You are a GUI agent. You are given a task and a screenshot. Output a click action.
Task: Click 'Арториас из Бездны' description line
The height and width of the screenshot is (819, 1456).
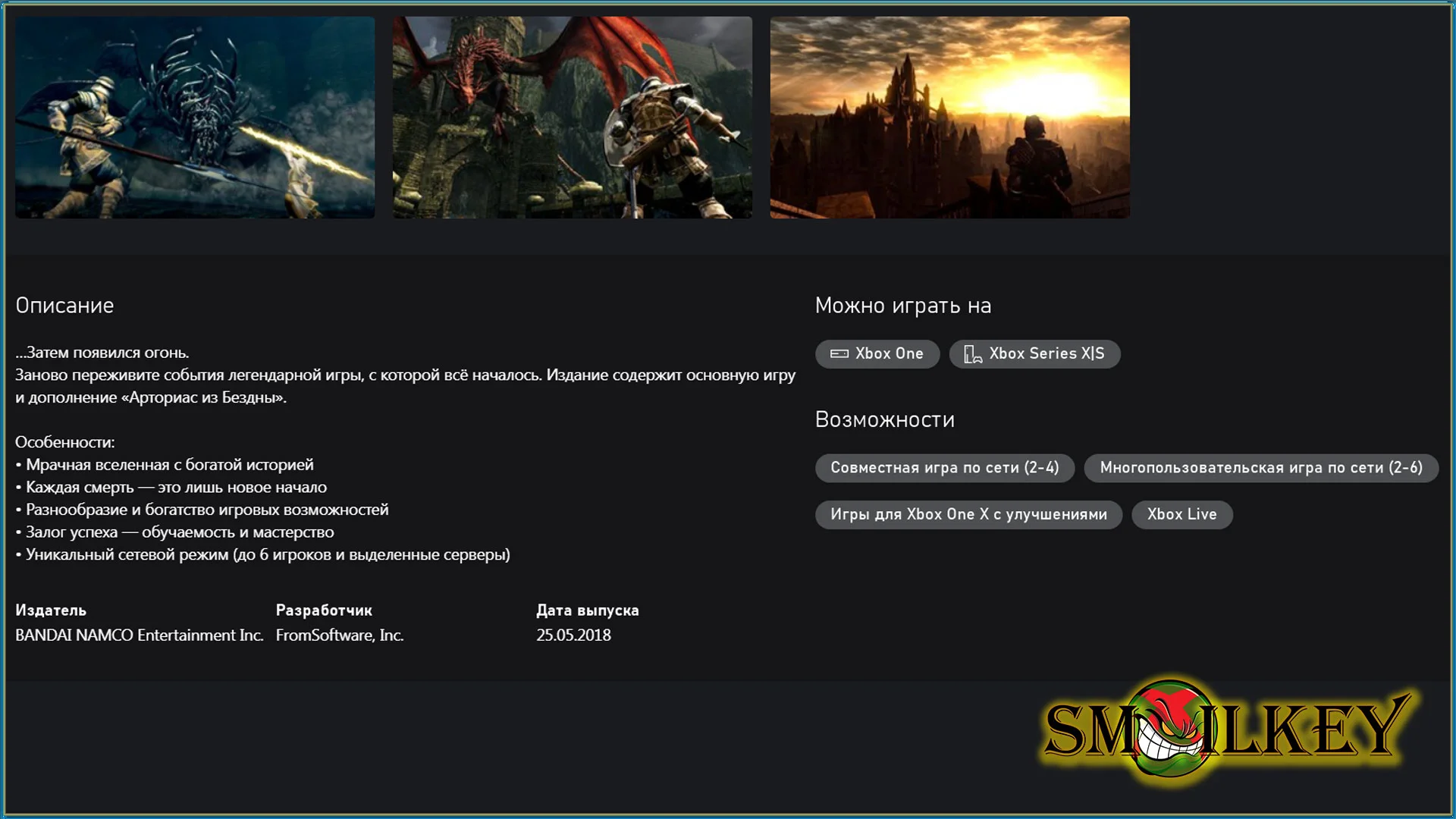click(151, 397)
